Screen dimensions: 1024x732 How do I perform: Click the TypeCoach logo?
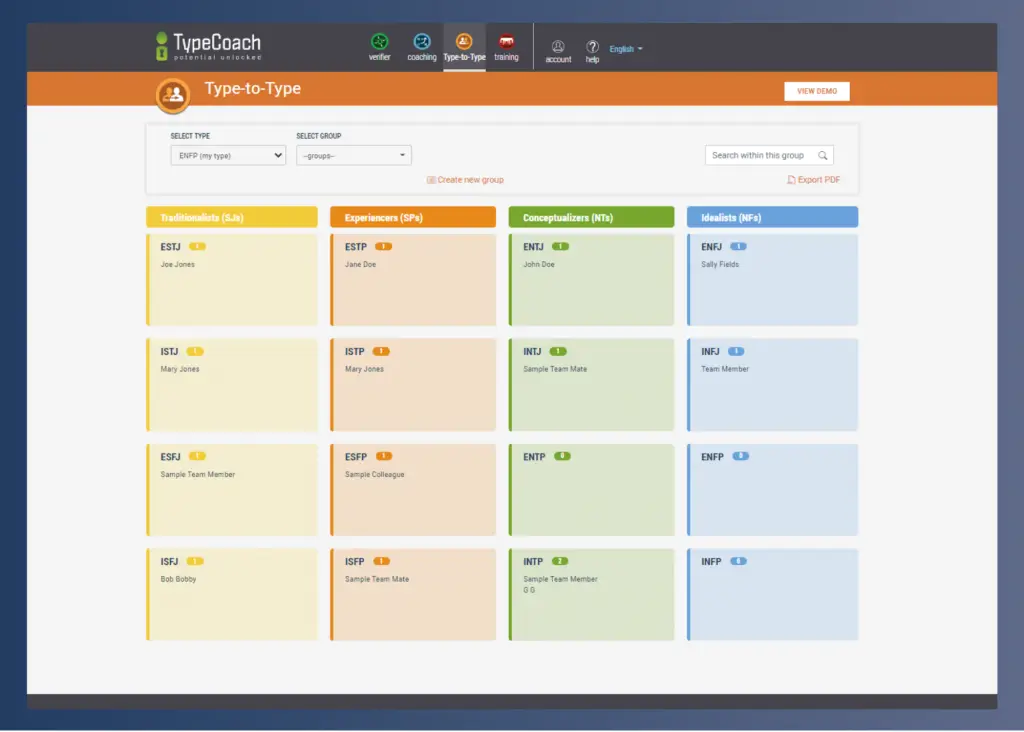point(208,46)
